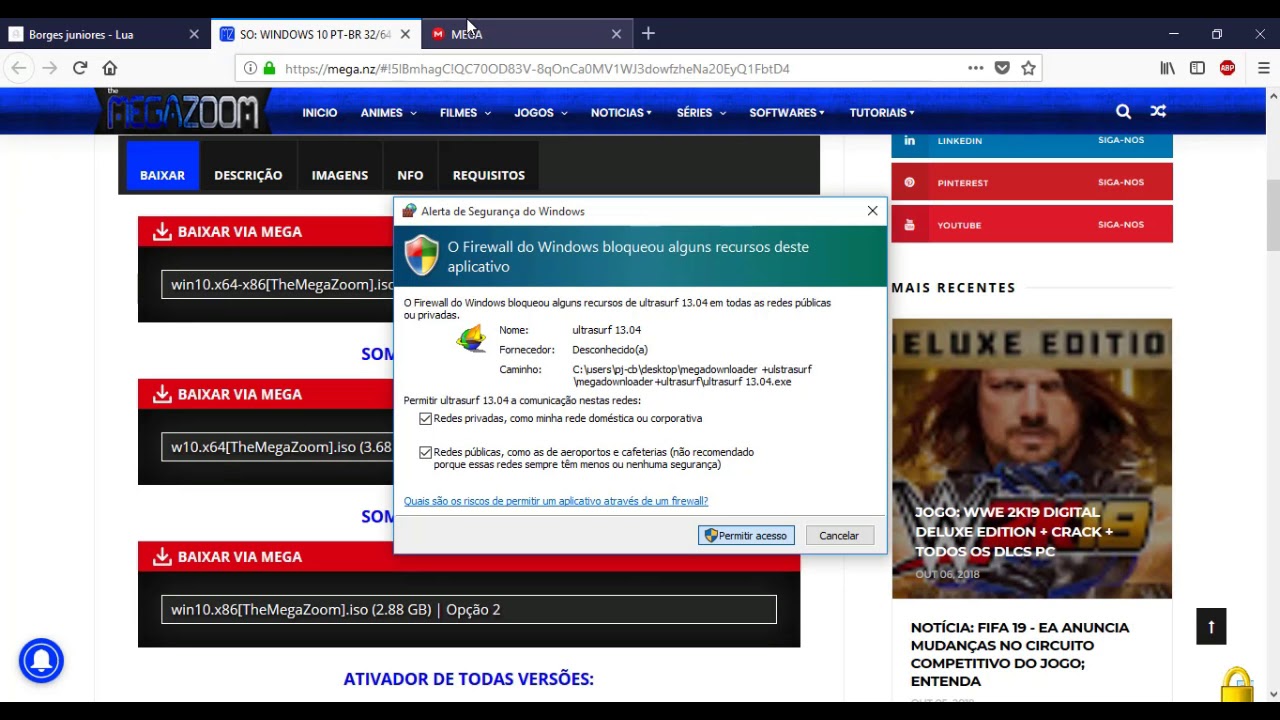Expand the JOGOS dropdown menu
1280x720 pixels.
tap(541, 113)
